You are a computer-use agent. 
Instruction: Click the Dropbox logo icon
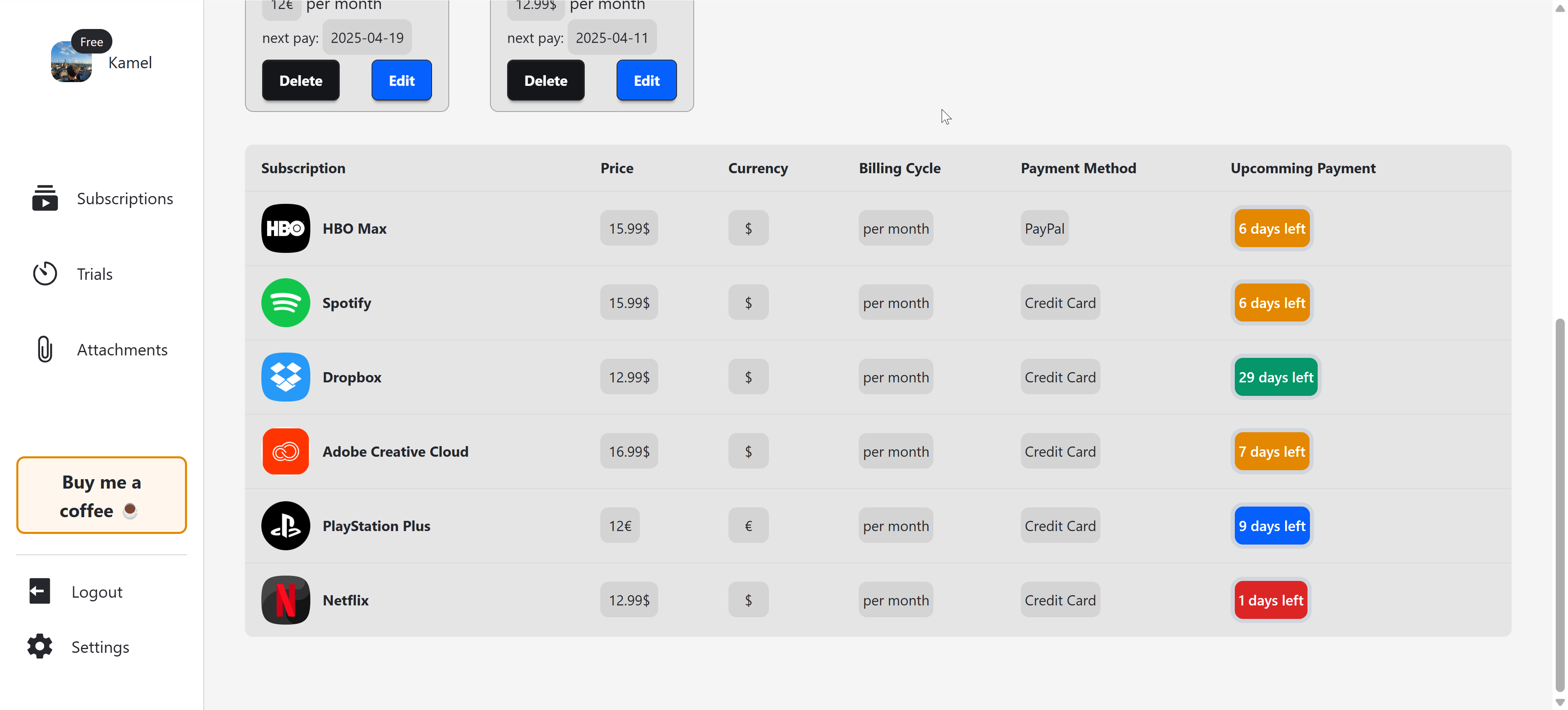pos(285,377)
